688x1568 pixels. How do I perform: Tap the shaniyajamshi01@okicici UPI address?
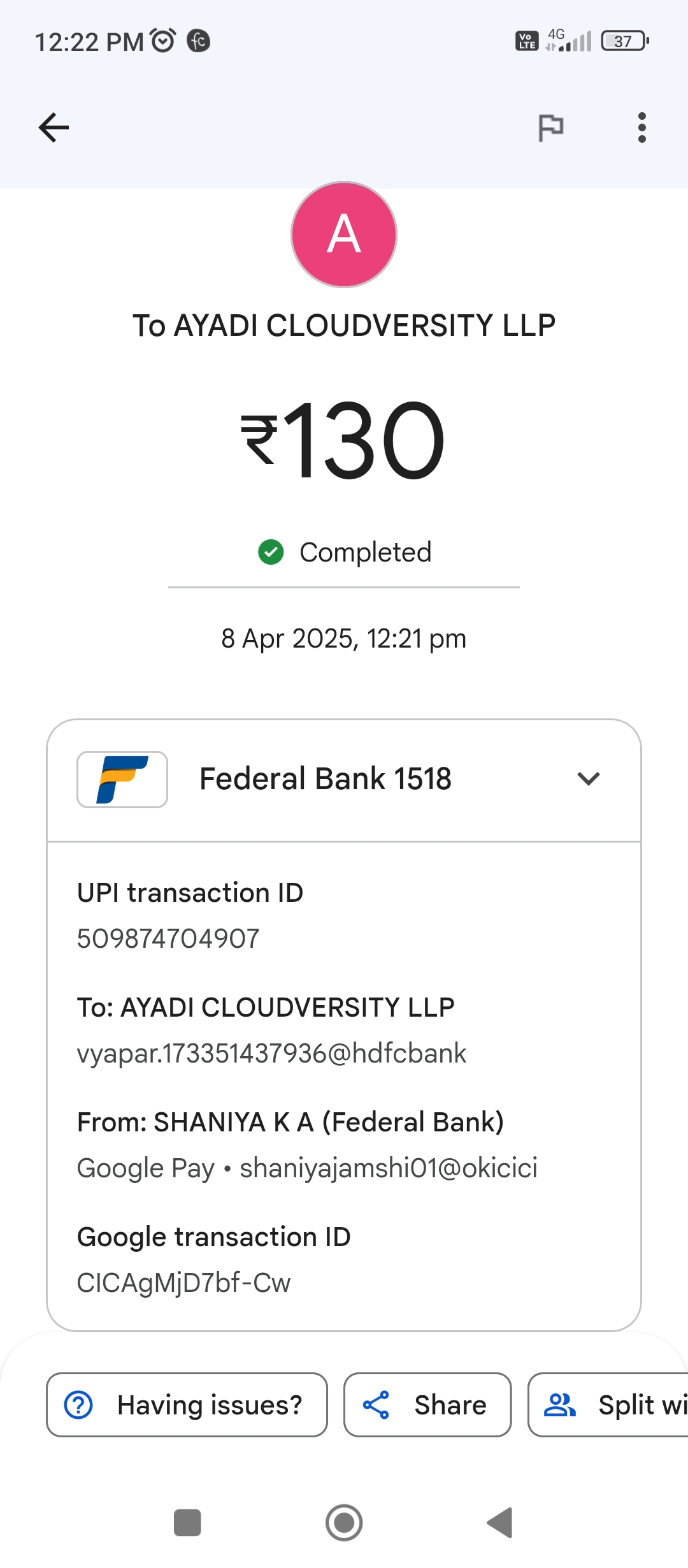388,1168
